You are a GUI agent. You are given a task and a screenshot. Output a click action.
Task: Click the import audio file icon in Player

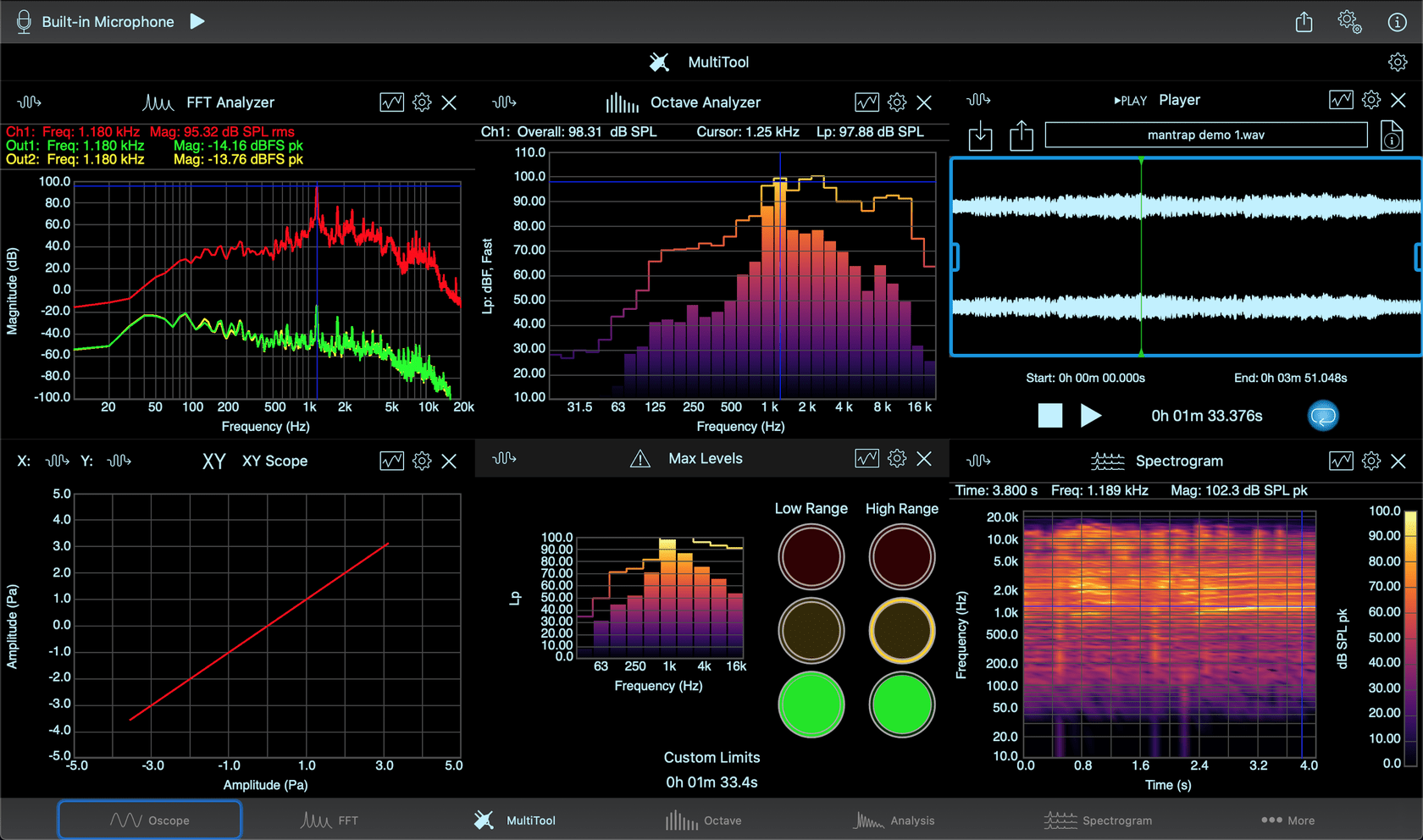point(980,136)
